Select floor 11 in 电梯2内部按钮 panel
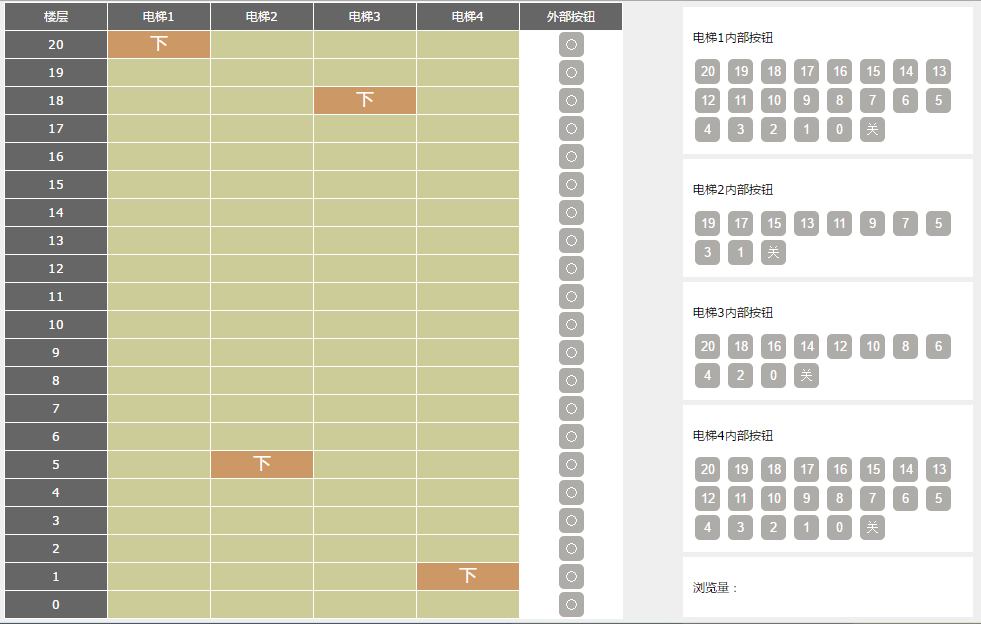The height and width of the screenshot is (624, 981). point(840,223)
